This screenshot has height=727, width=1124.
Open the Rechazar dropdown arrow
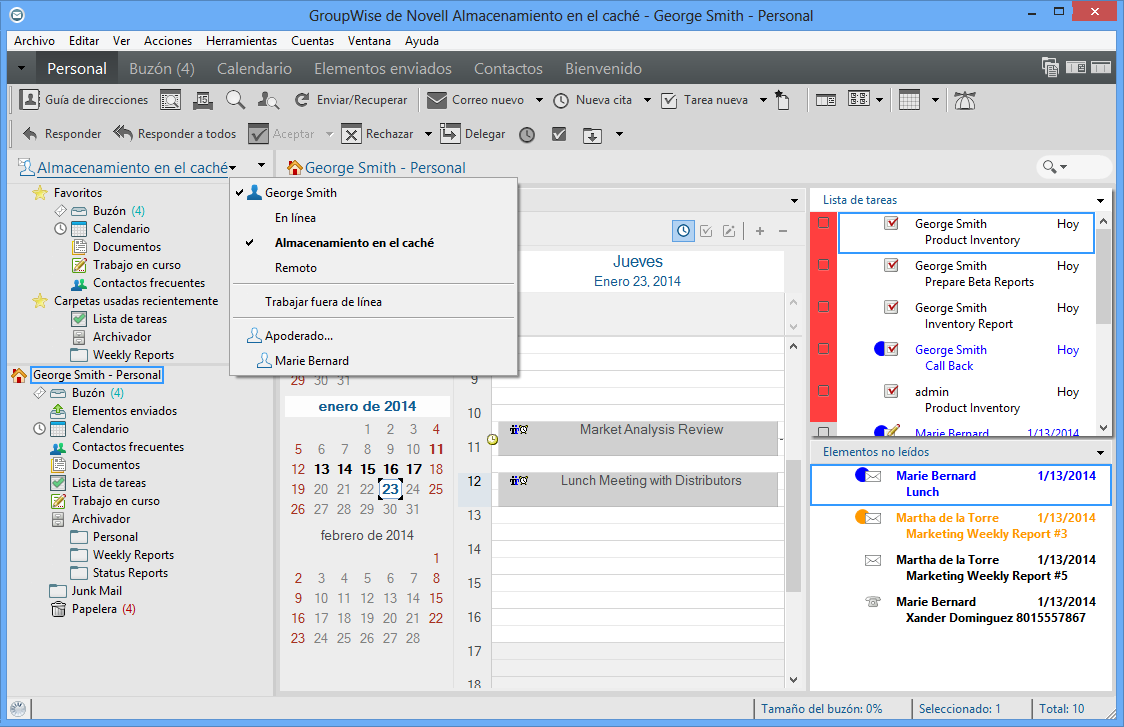point(428,134)
